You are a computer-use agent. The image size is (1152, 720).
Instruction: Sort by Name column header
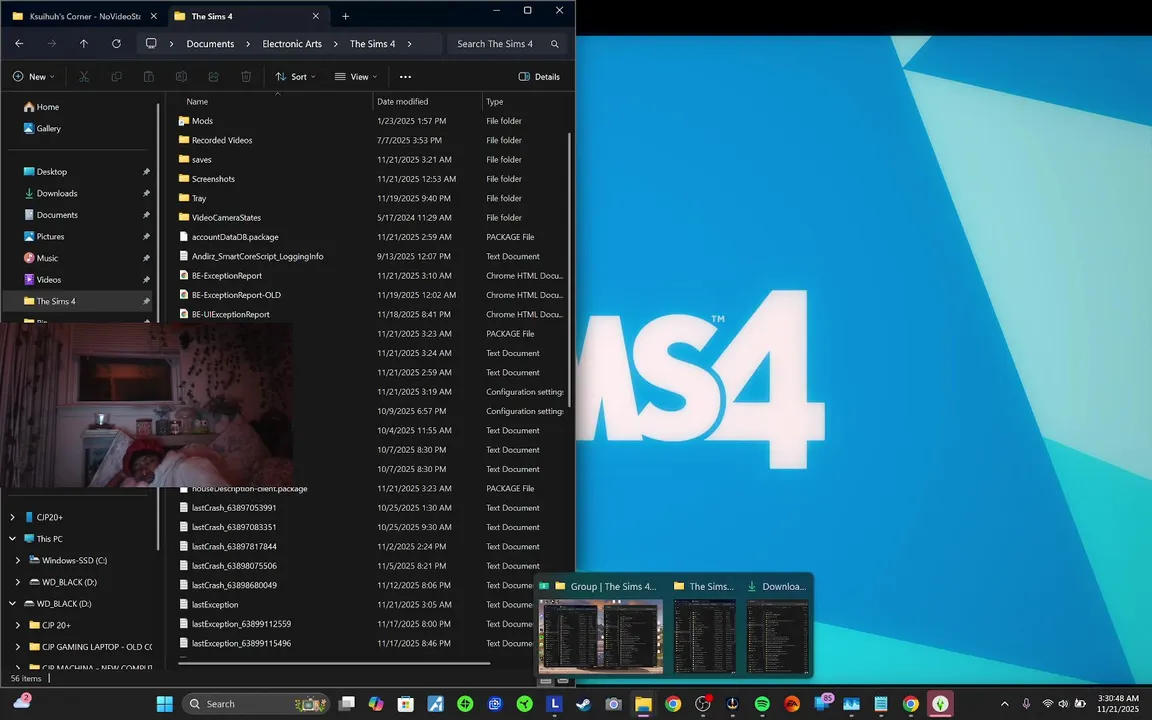coord(197,101)
